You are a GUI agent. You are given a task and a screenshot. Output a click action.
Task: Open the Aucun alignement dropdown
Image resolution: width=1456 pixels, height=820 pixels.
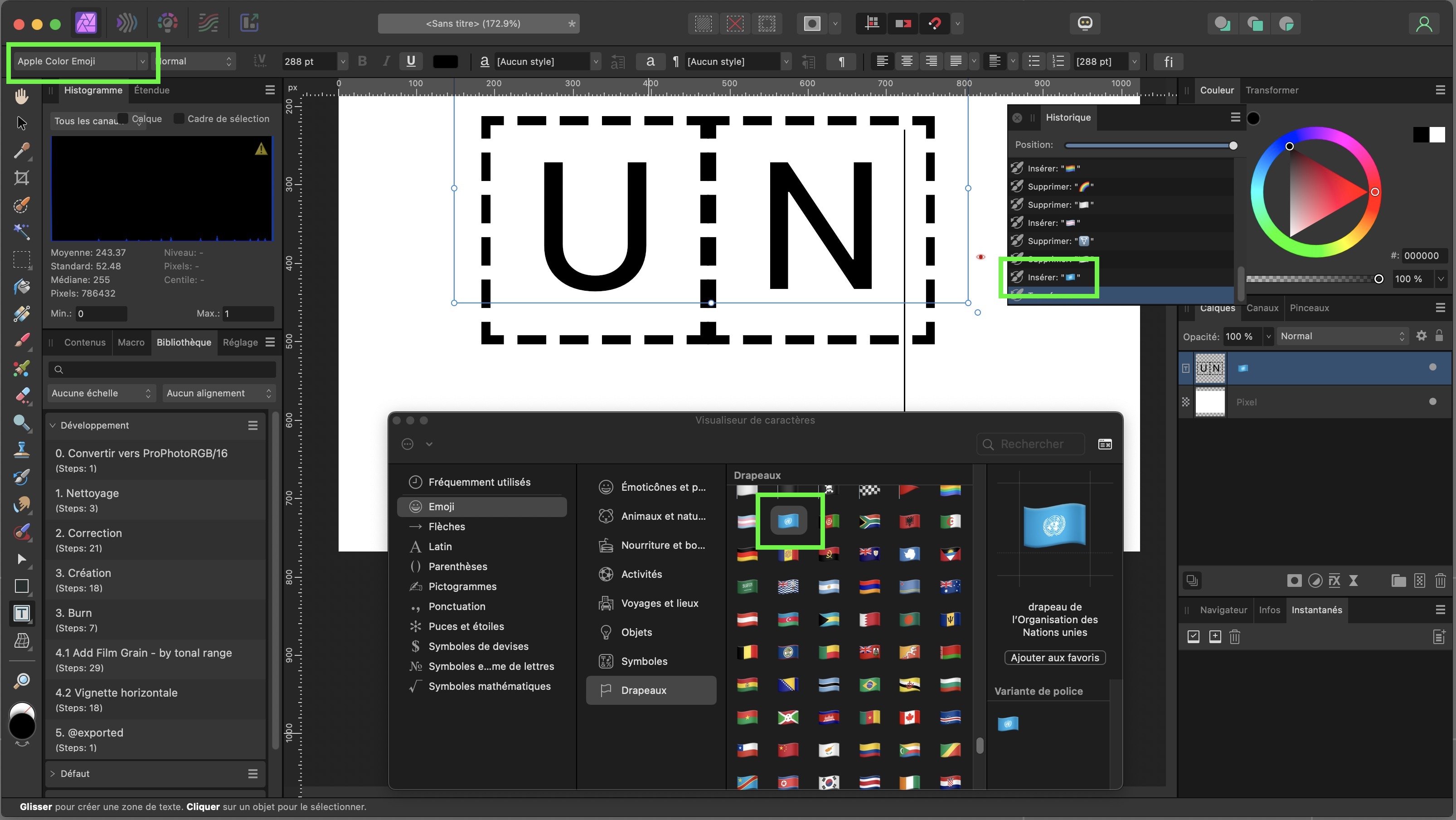219,393
